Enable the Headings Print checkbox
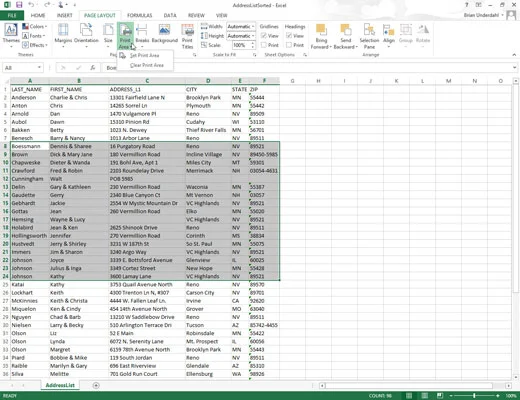Image resolution: width=520 pixels, height=400 pixels. point(289,45)
